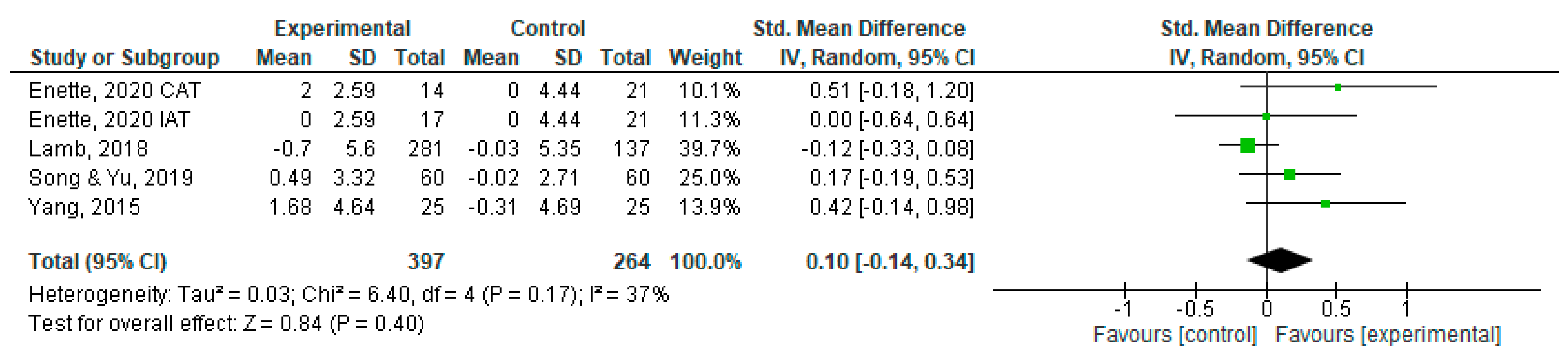Click the Heterogeneity statistics line
This screenshot has height=357, width=1568.
click(349, 295)
